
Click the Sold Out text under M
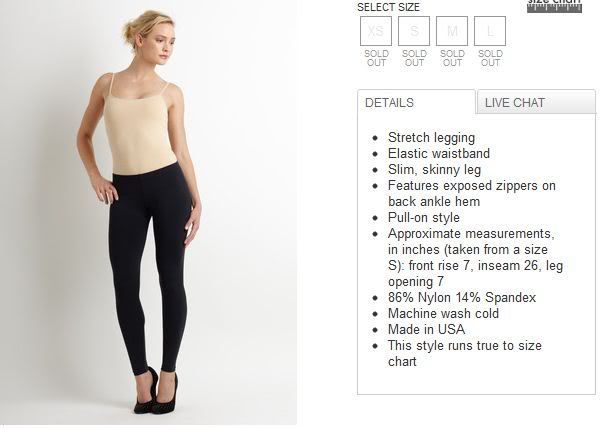452,58
